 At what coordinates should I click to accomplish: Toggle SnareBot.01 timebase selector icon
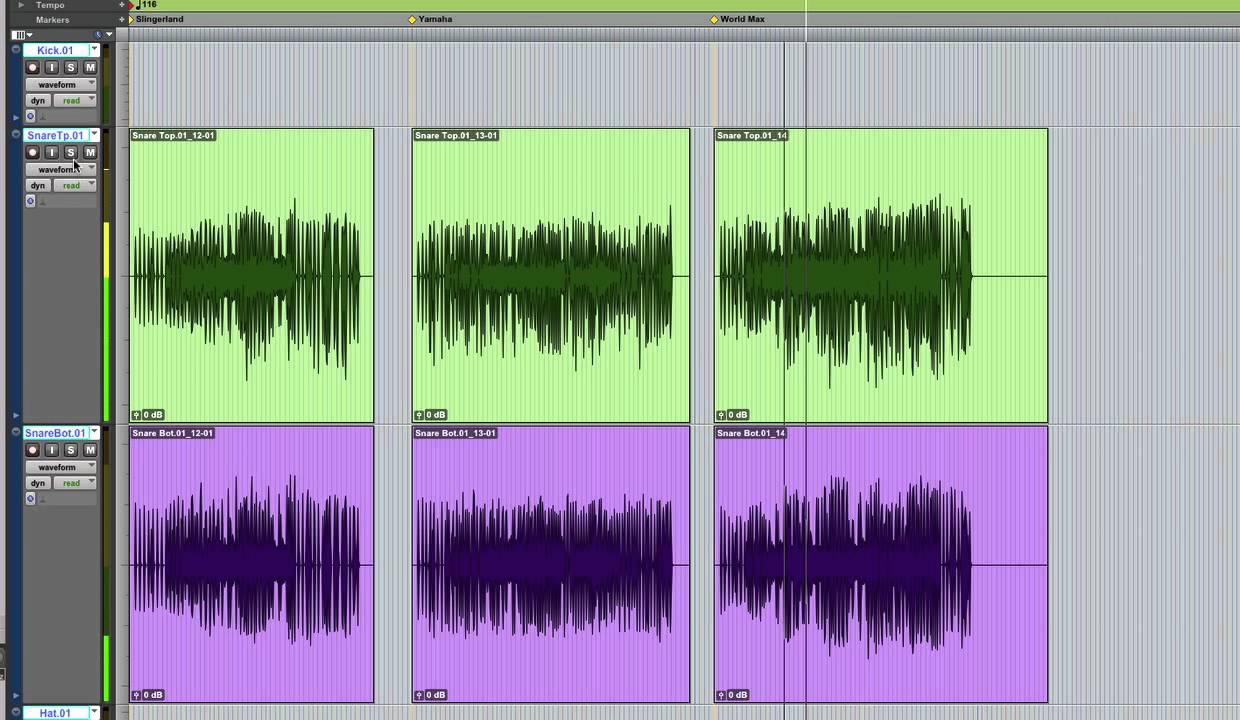30,499
